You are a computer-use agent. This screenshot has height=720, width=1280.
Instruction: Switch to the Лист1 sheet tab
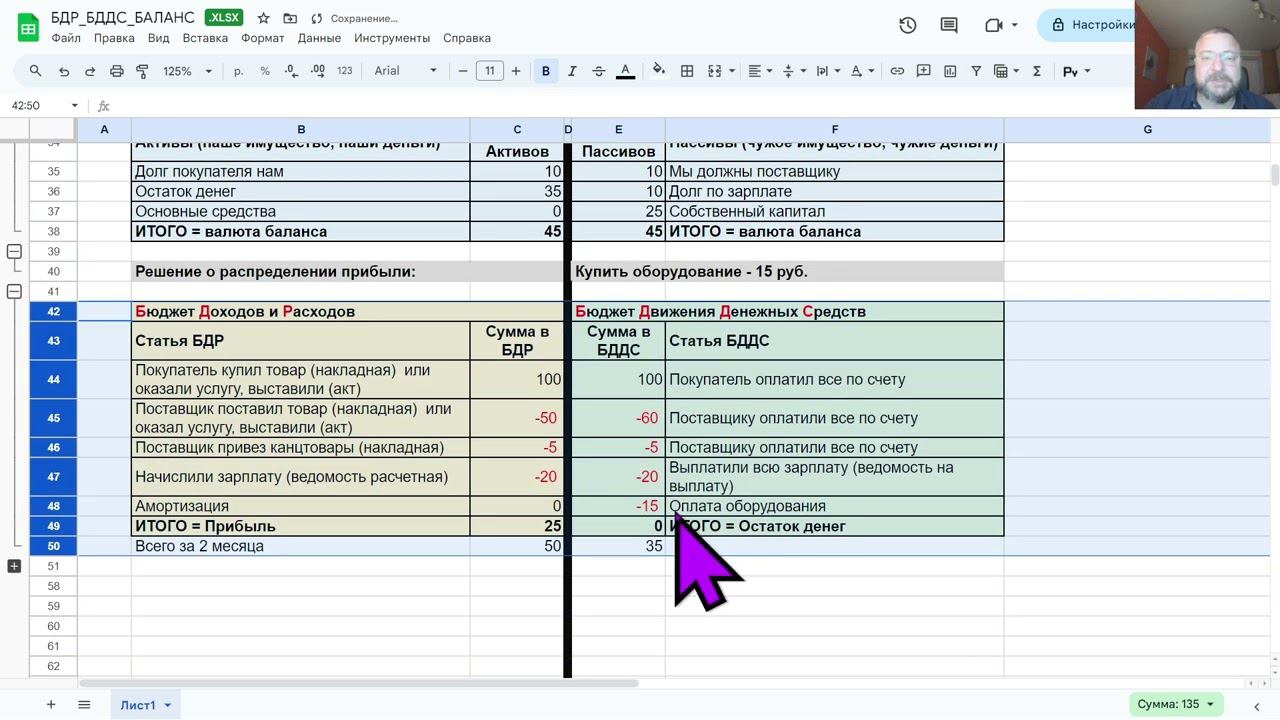click(x=146, y=705)
